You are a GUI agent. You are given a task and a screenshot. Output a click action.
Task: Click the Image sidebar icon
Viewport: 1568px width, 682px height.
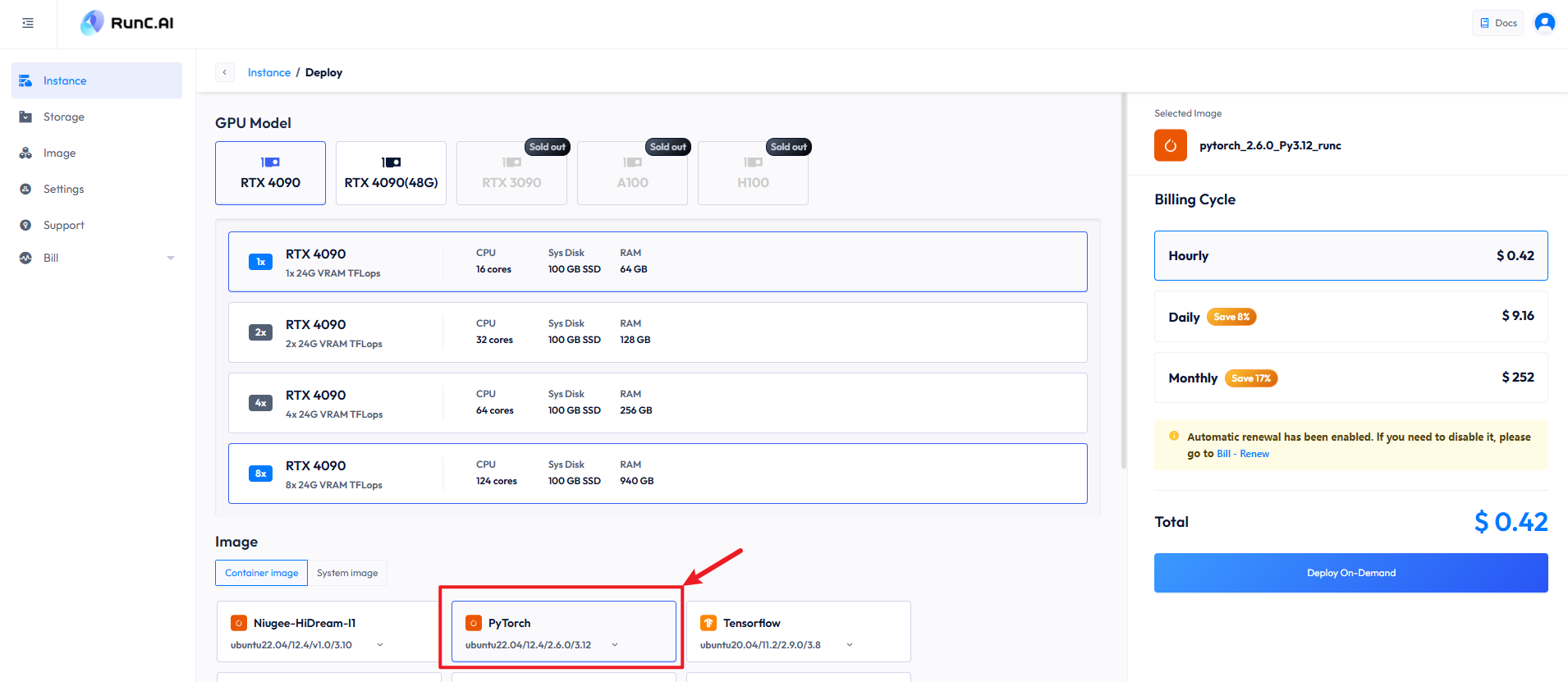tap(25, 153)
